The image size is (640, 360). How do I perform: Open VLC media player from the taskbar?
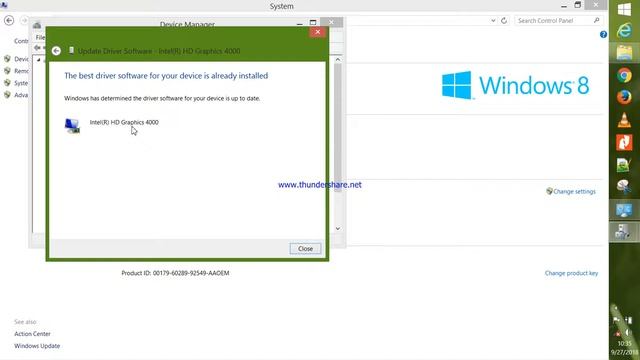[624, 120]
